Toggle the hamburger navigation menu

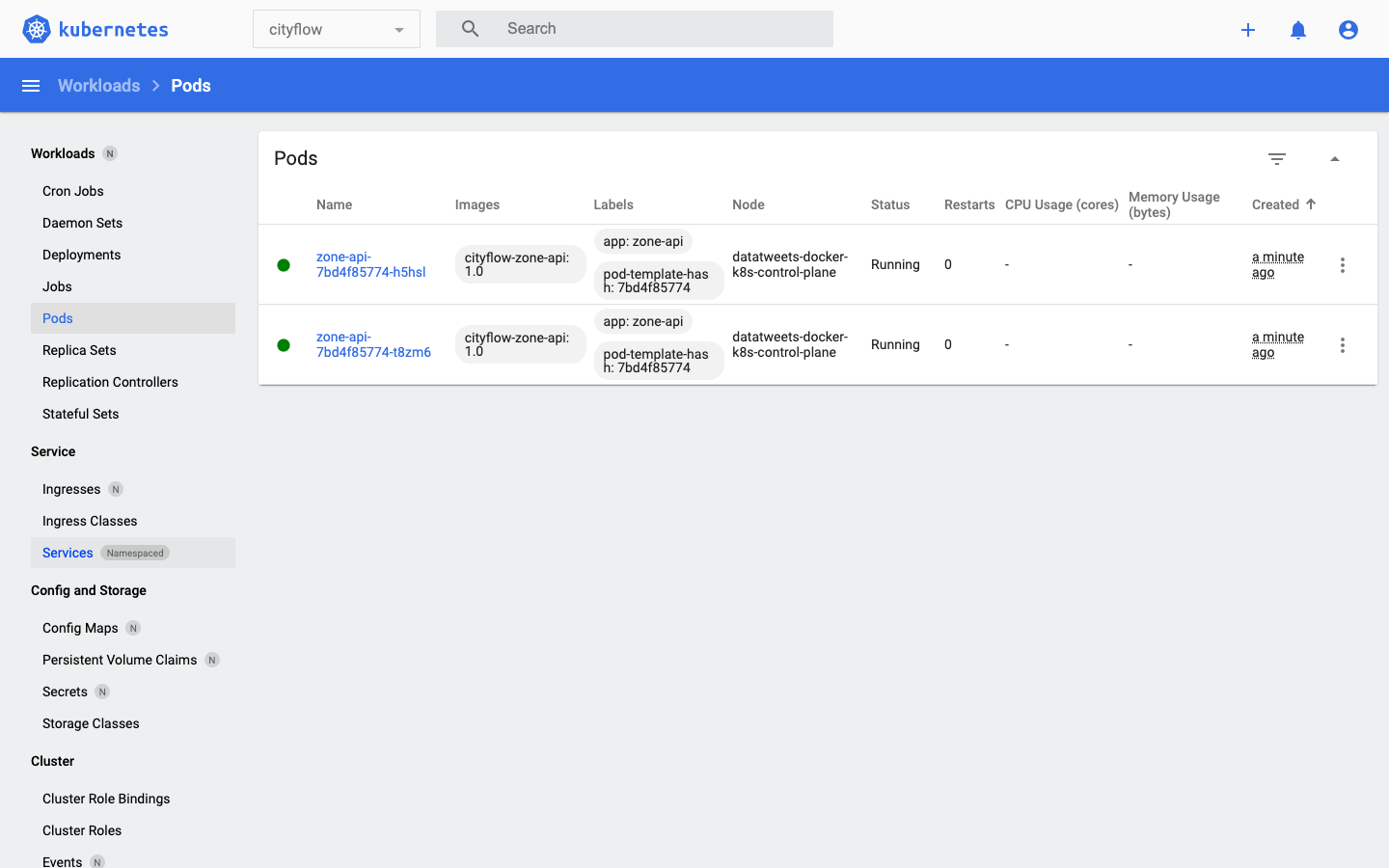pyautogui.click(x=31, y=86)
